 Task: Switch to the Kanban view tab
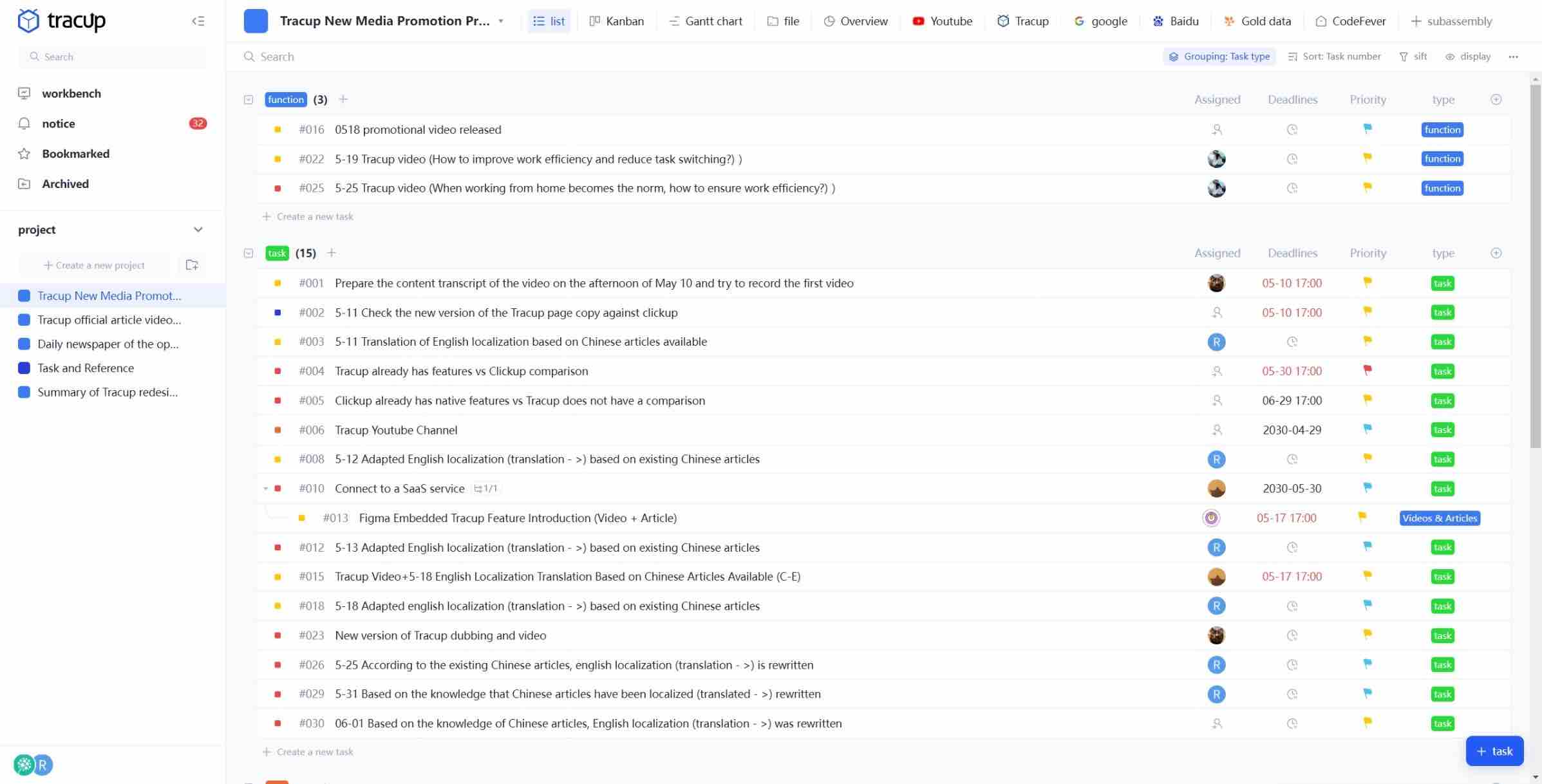(x=616, y=21)
